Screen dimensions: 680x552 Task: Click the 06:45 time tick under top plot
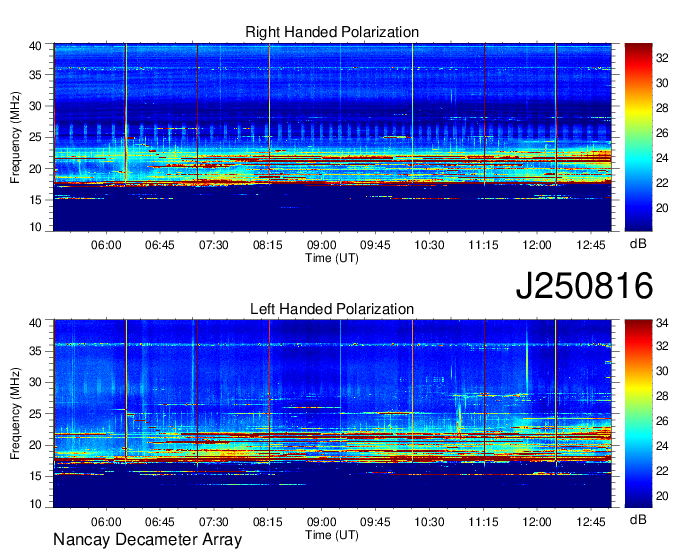[x=160, y=245]
